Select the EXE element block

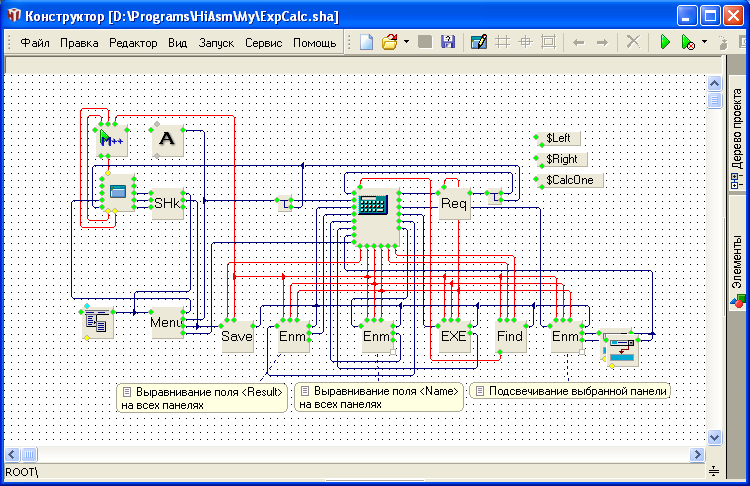click(454, 337)
